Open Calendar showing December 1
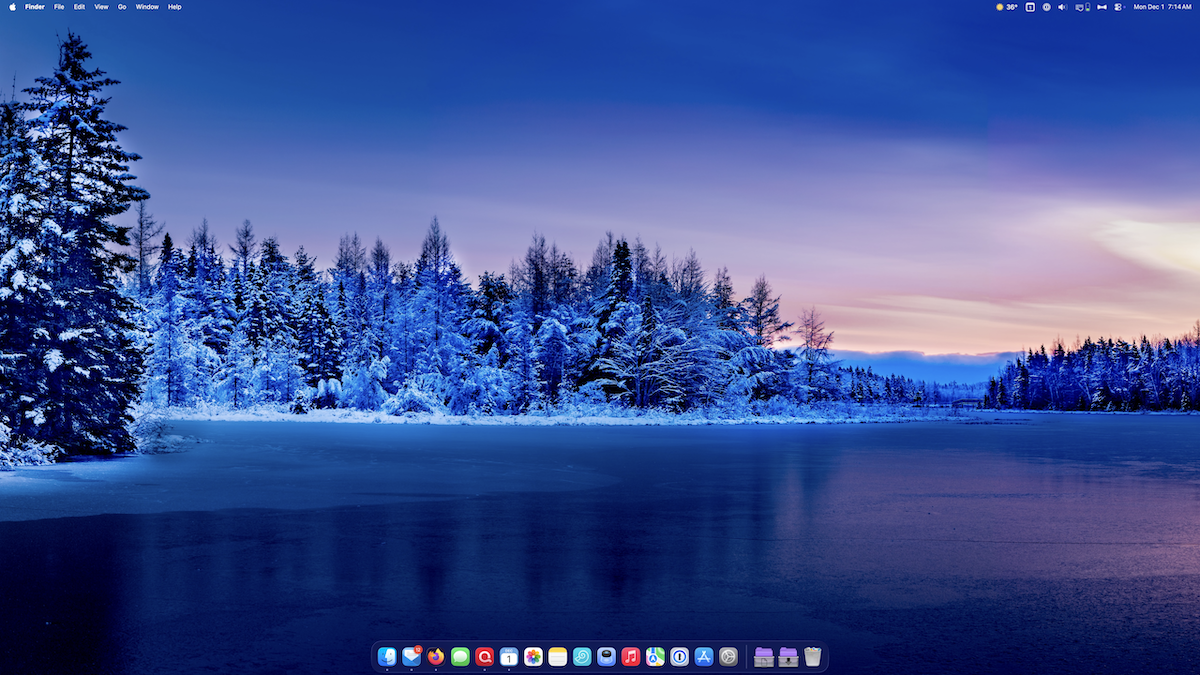This screenshot has width=1200, height=675. coord(510,657)
